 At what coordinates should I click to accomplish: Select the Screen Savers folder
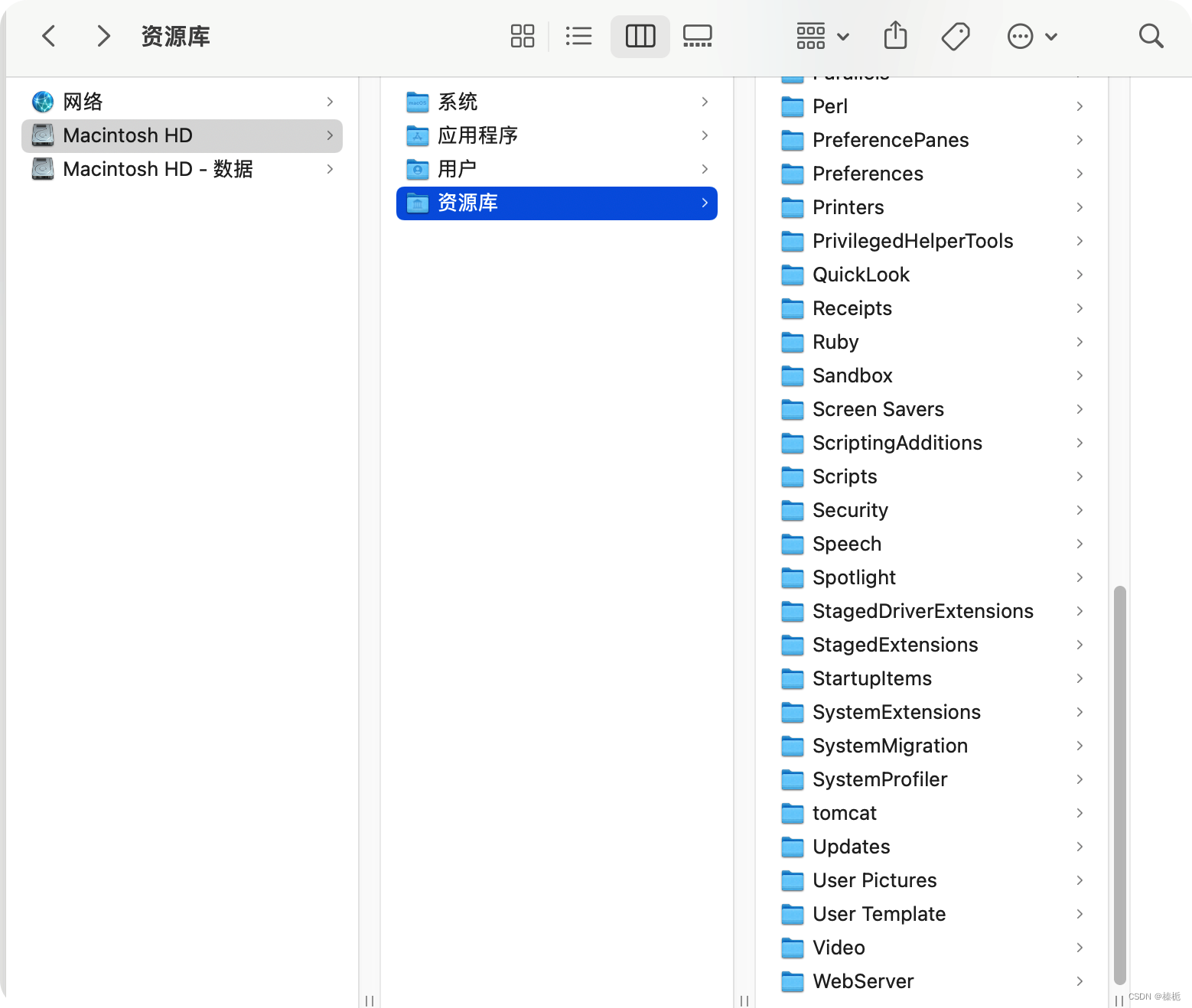(x=932, y=409)
